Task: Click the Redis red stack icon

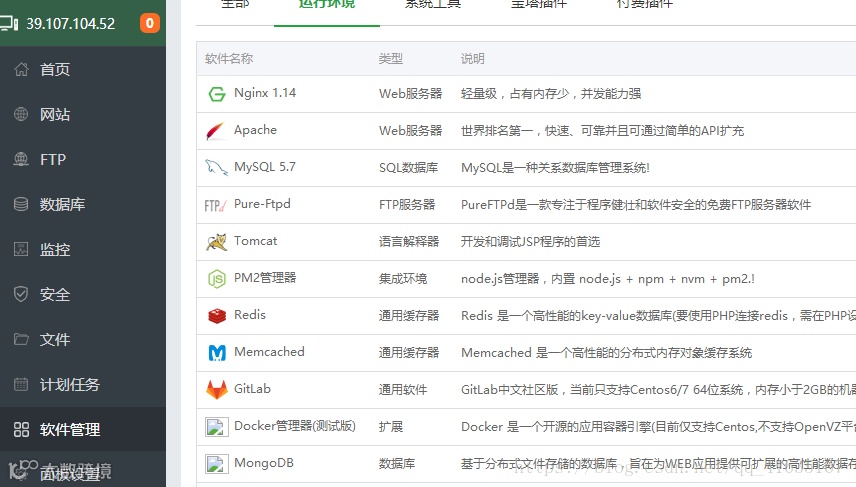Action: [x=217, y=316]
